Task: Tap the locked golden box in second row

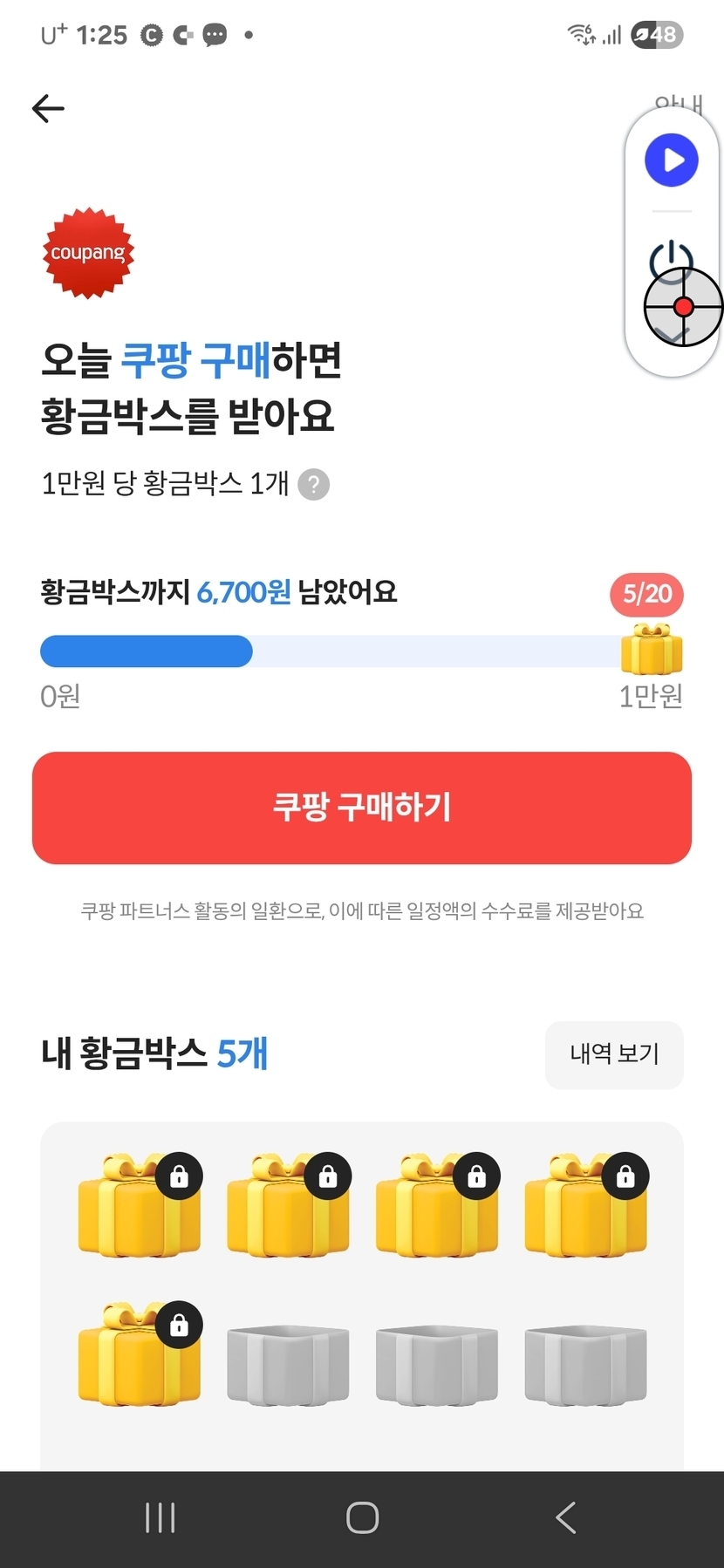Action: tap(140, 1355)
